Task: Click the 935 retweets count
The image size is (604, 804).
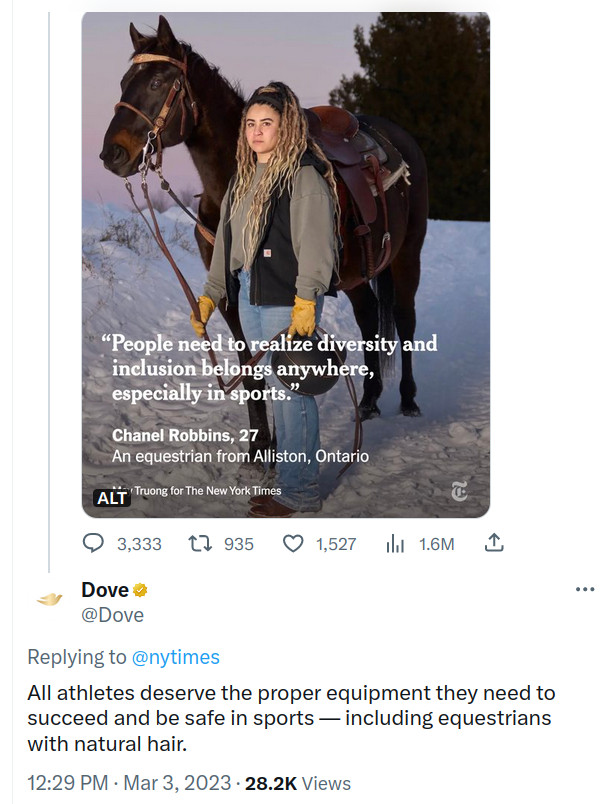Action: click(238, 544)
